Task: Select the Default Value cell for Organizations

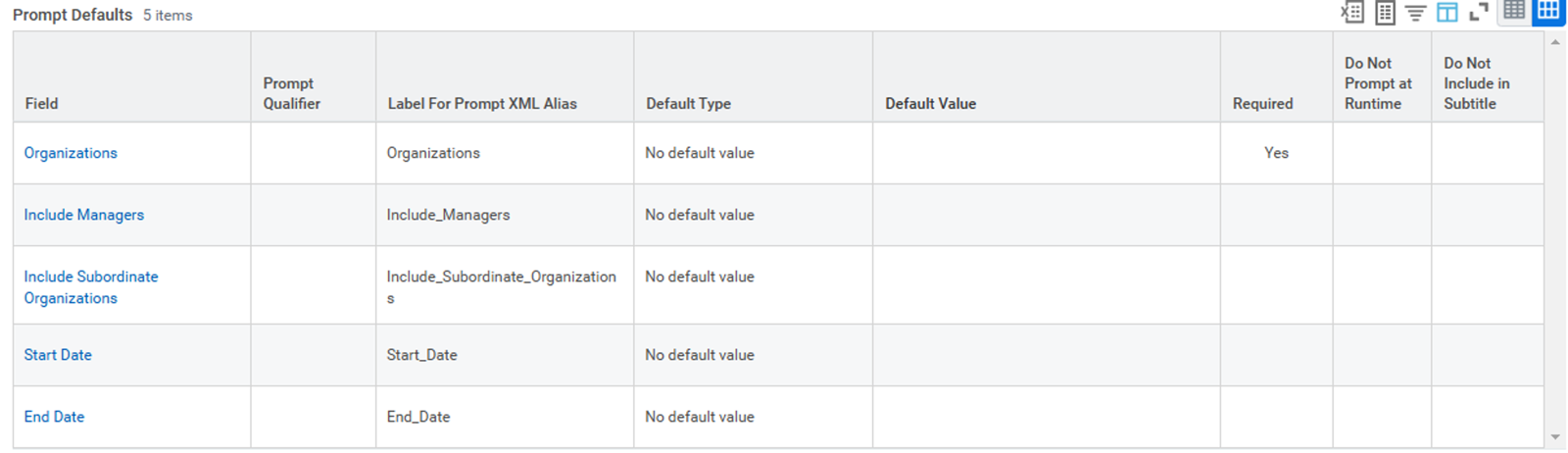Action: tap(1047, 153)
